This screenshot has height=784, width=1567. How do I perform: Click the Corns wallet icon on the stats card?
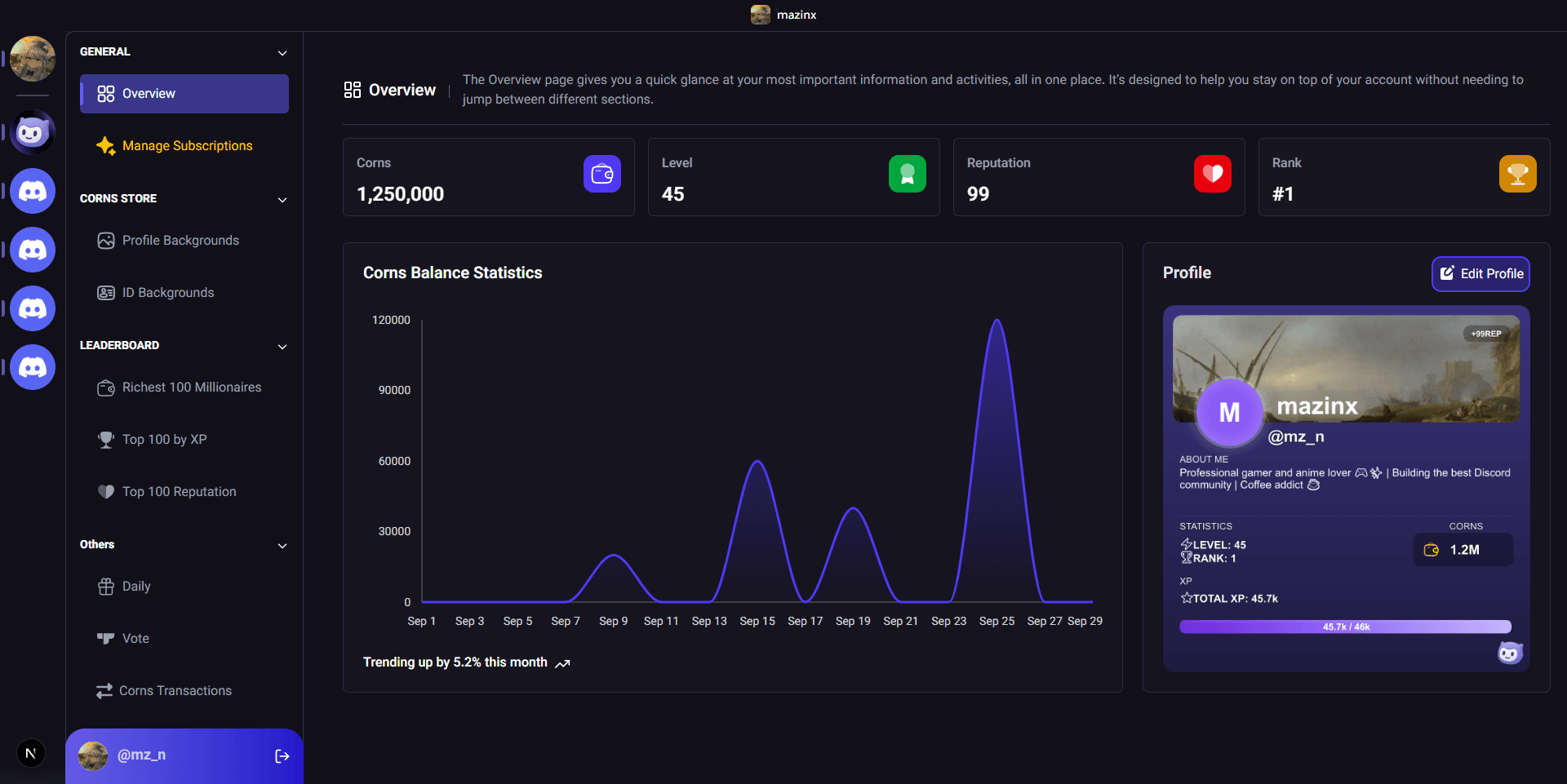602,174
